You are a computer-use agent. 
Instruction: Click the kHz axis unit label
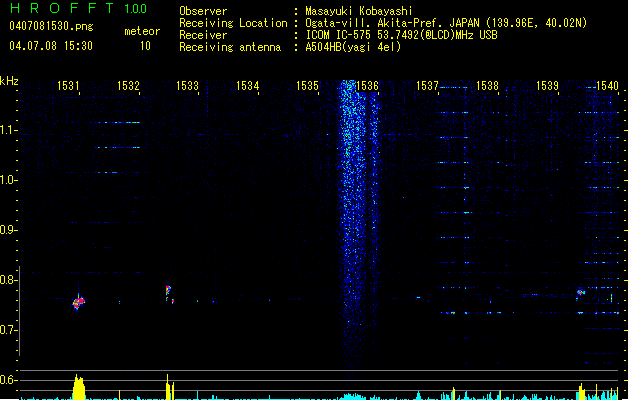(x=9, y=81)
